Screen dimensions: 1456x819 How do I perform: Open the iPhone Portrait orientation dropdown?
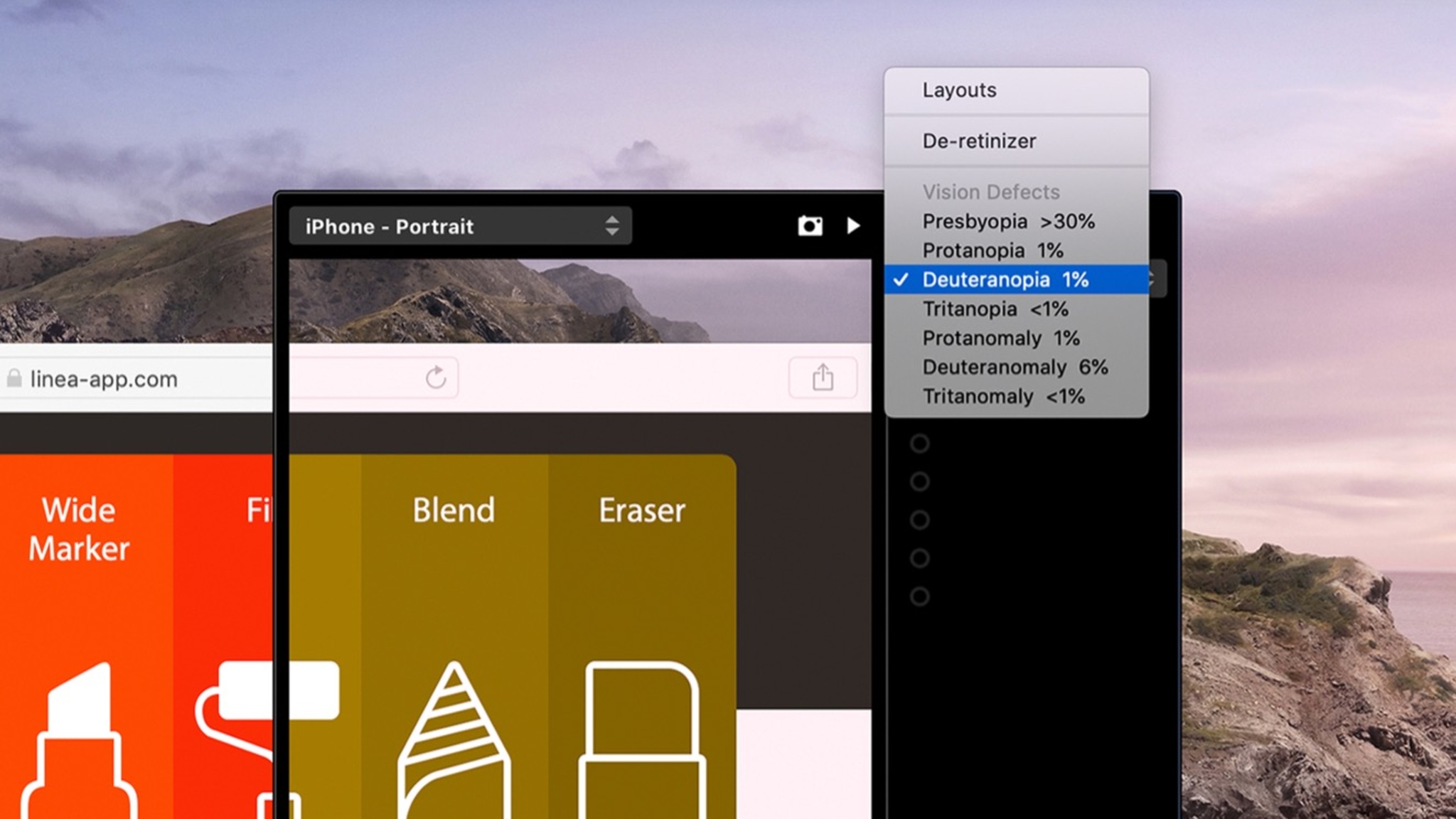[461, 225]
